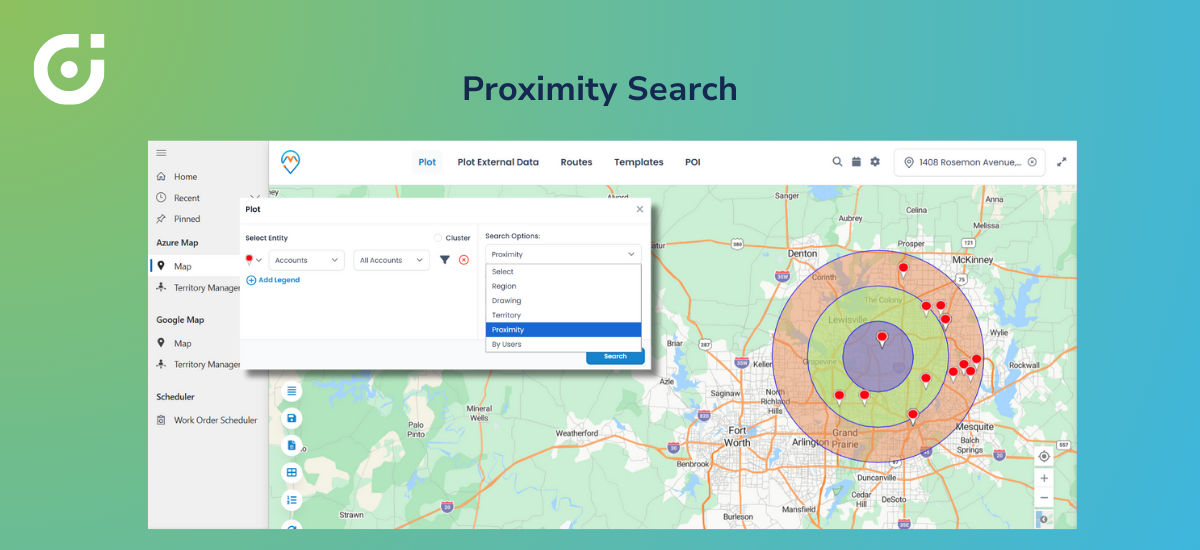This screenshot has height=550, width=1200.
Task: Enable the Cluster option
Action: click(x=438, y=238)
